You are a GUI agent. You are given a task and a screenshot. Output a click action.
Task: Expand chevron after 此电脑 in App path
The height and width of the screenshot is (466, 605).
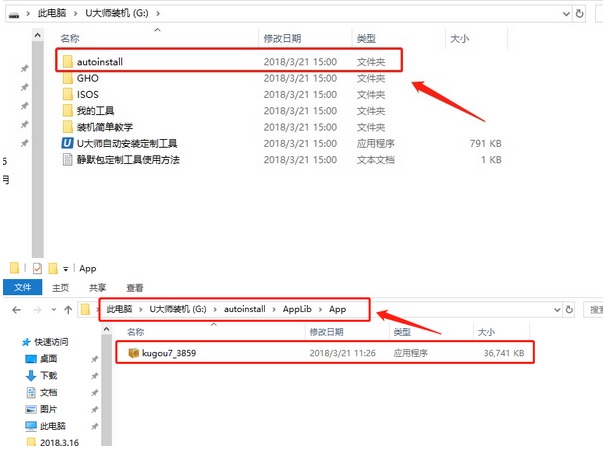point(141,309)
